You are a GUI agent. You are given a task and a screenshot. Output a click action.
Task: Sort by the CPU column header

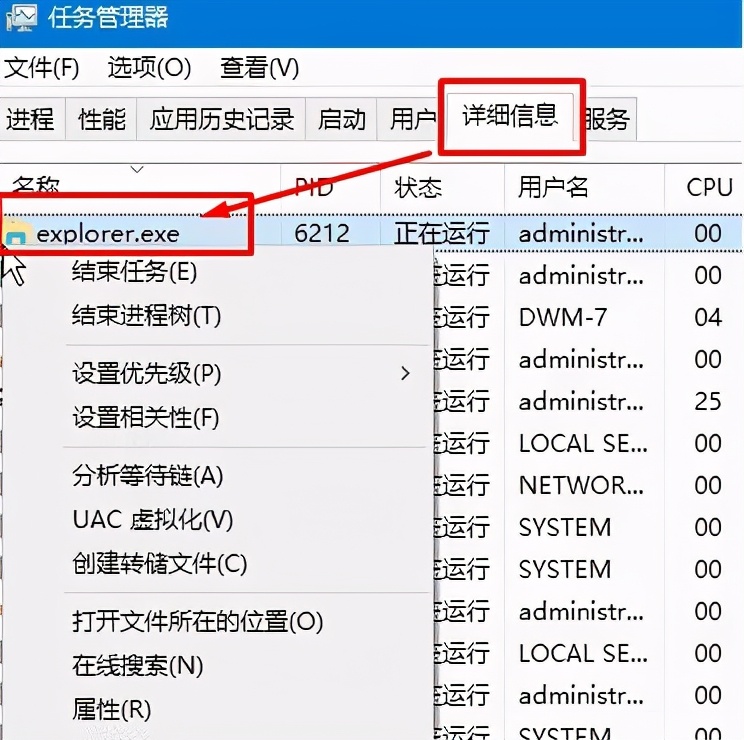coord(705,187)
